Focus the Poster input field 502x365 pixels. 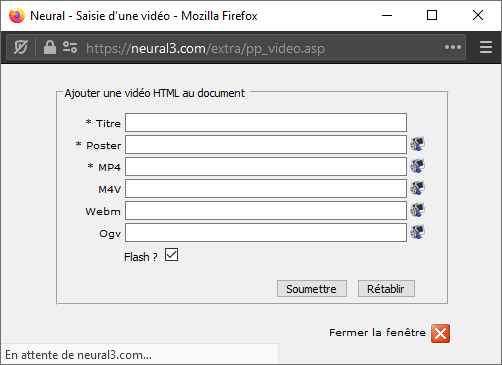(x=266, y=144)
